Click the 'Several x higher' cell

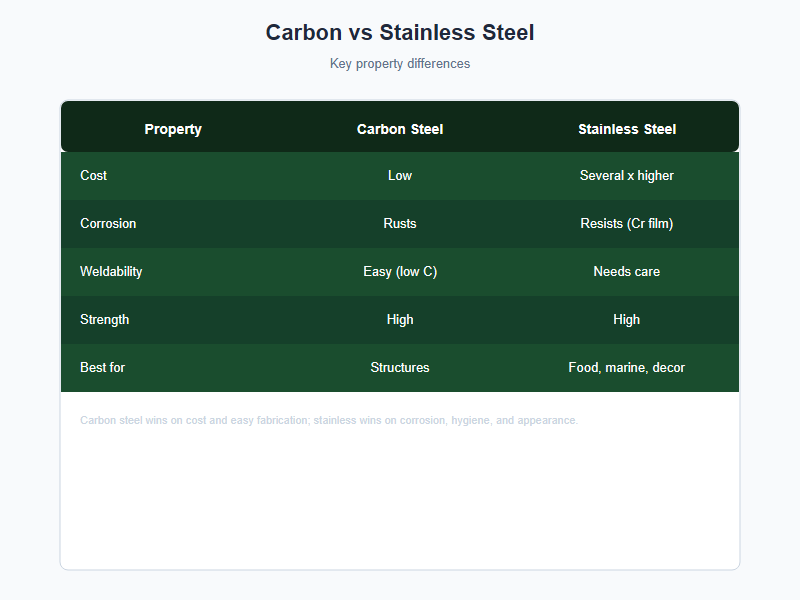pos(627,176)
